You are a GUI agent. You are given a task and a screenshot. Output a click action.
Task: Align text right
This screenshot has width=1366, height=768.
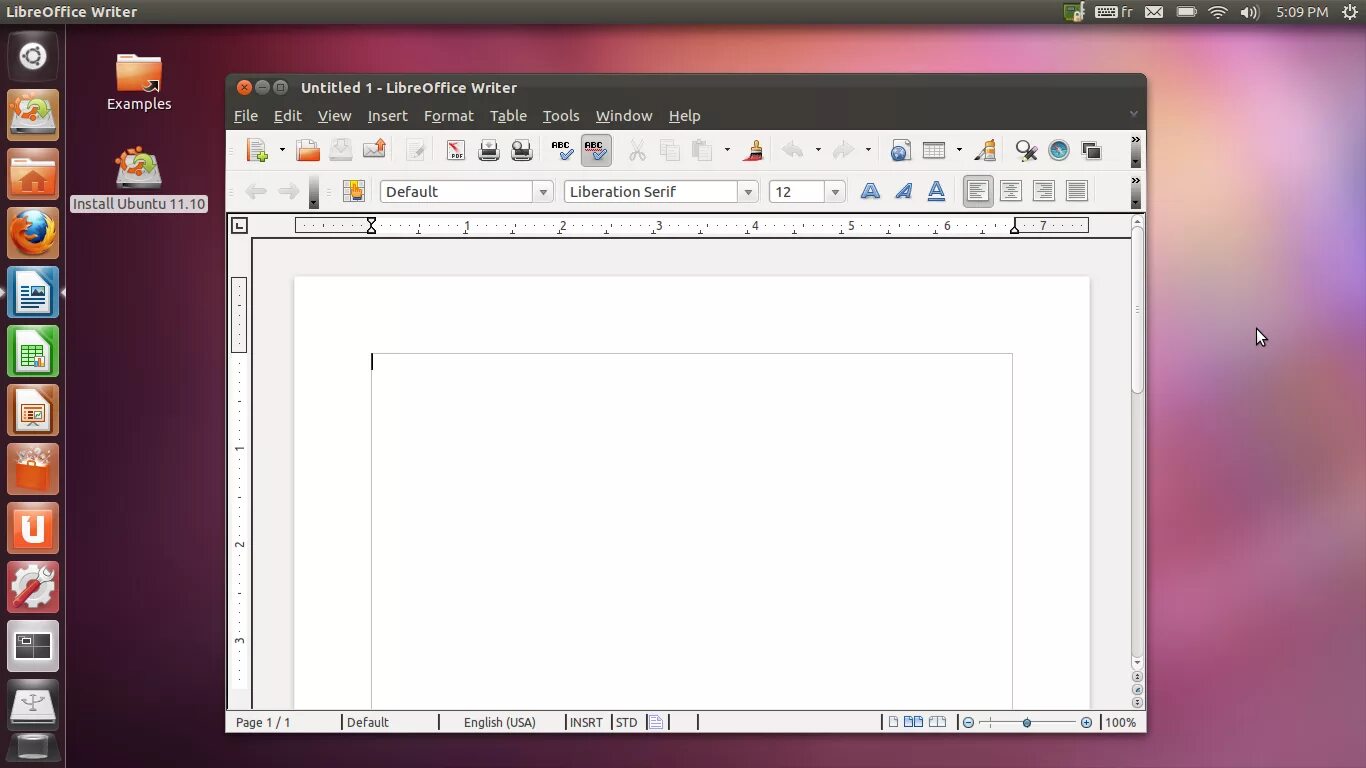[1044, 191]
